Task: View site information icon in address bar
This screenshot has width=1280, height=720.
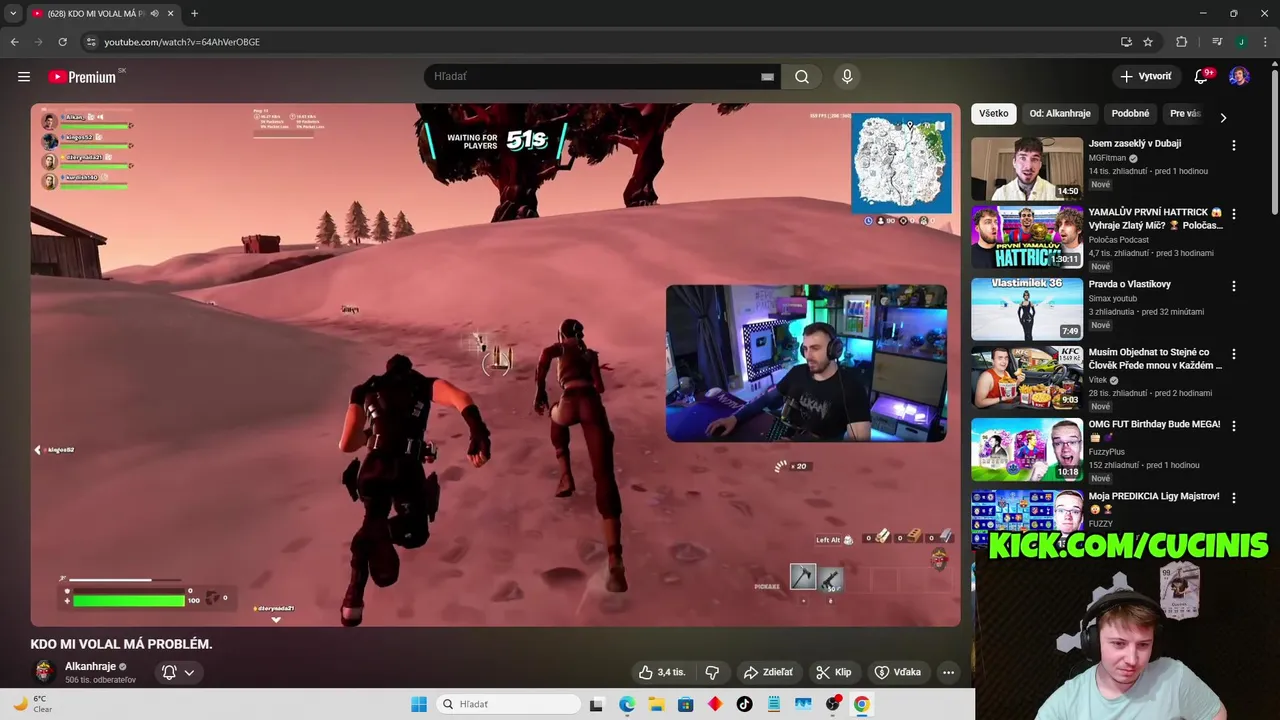Action: 91,42
